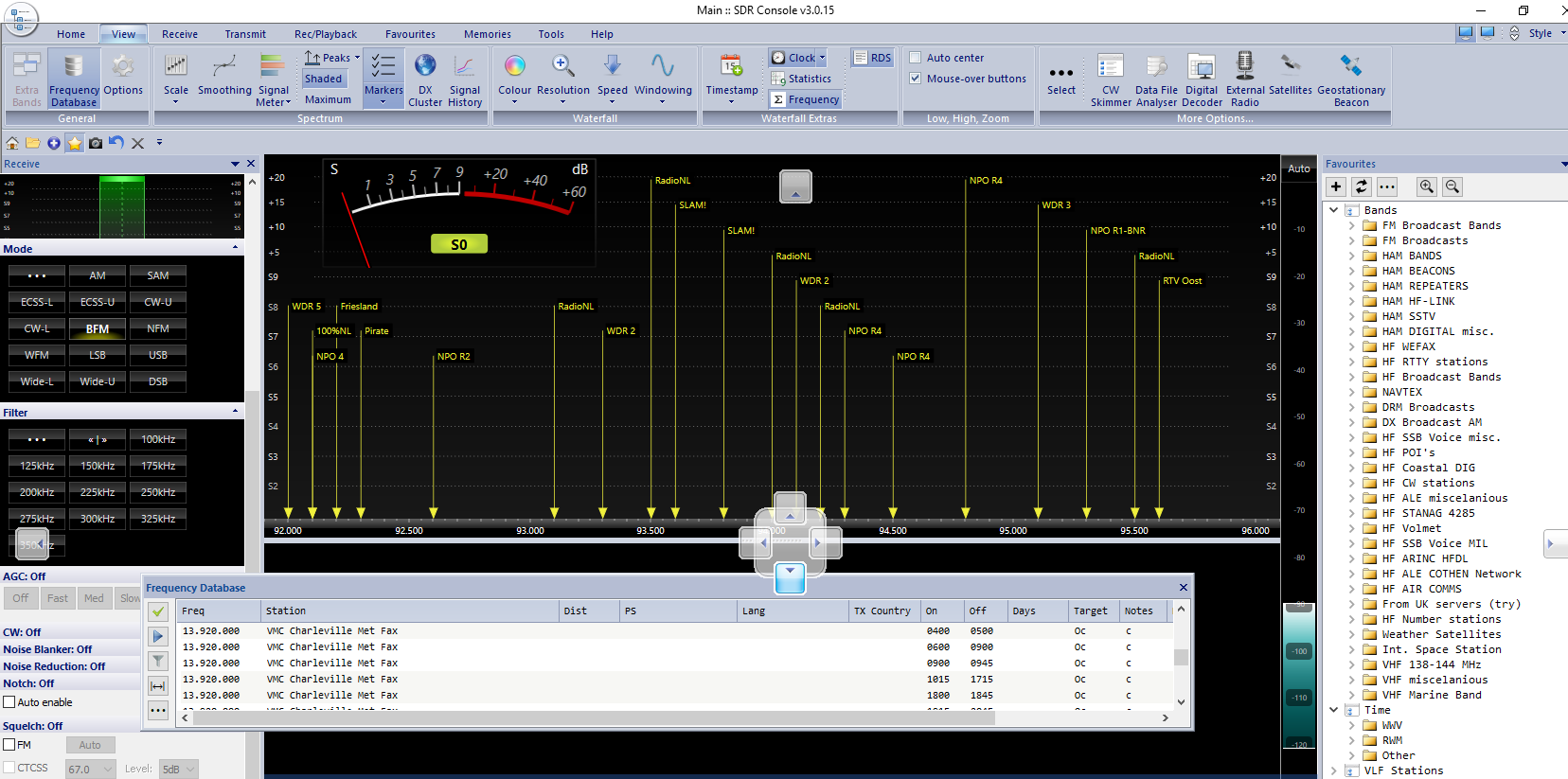
Task: Open the Tools ribbon tab
Action: point(551,34)
